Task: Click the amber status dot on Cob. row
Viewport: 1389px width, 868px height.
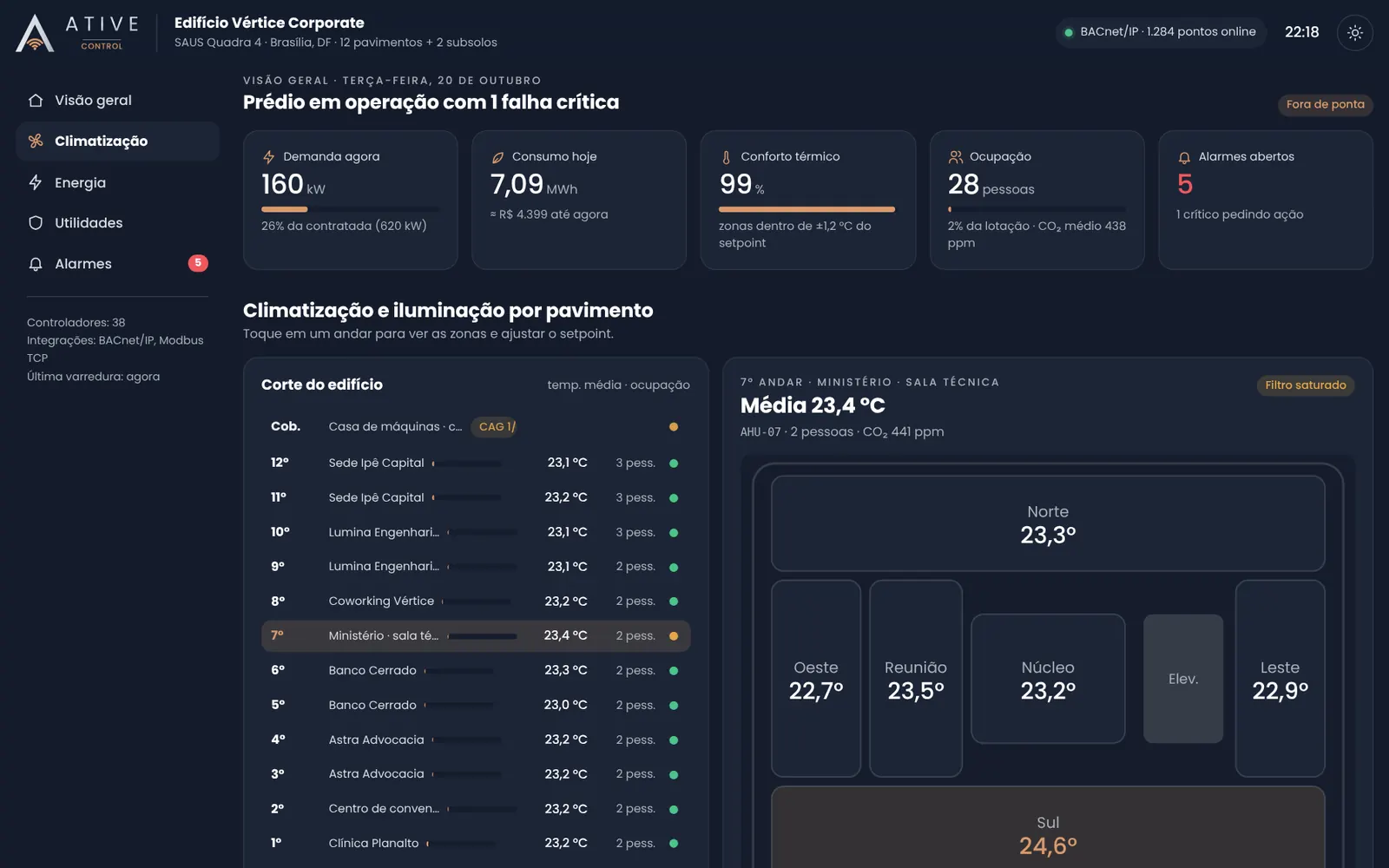Action: (x=674, y=427)
